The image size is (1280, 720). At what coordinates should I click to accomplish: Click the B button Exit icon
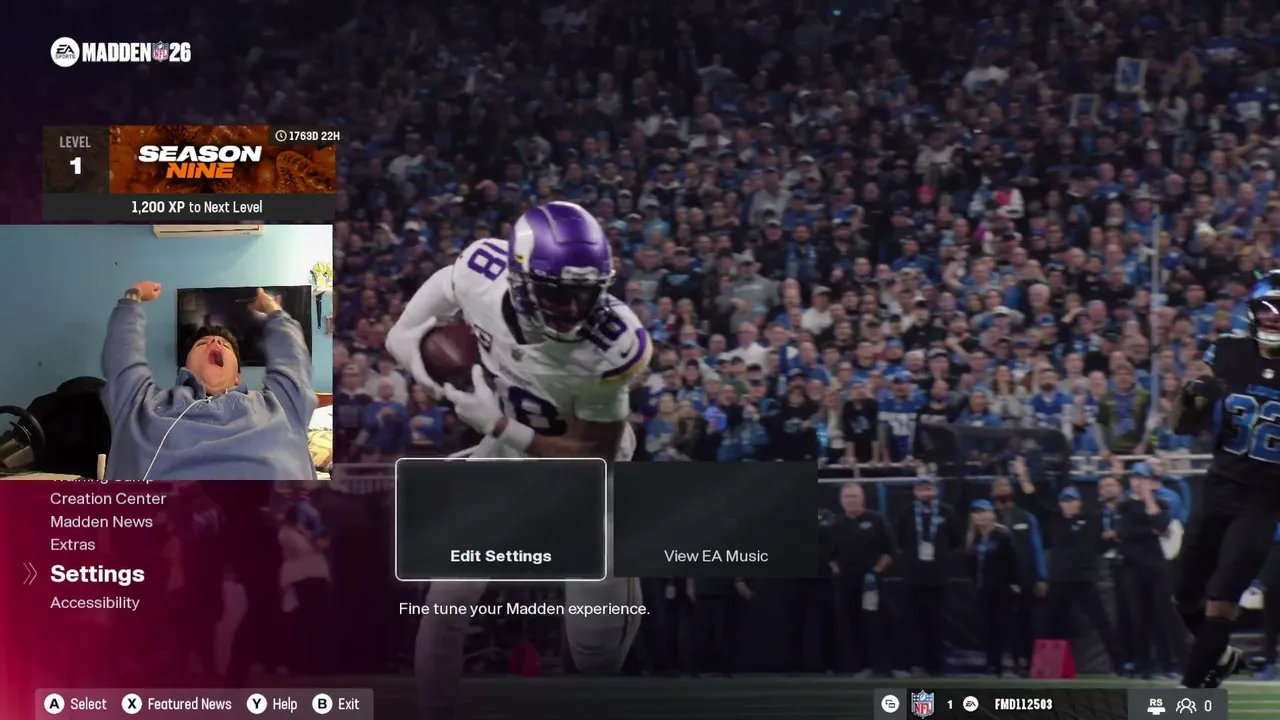click(322, 704)
